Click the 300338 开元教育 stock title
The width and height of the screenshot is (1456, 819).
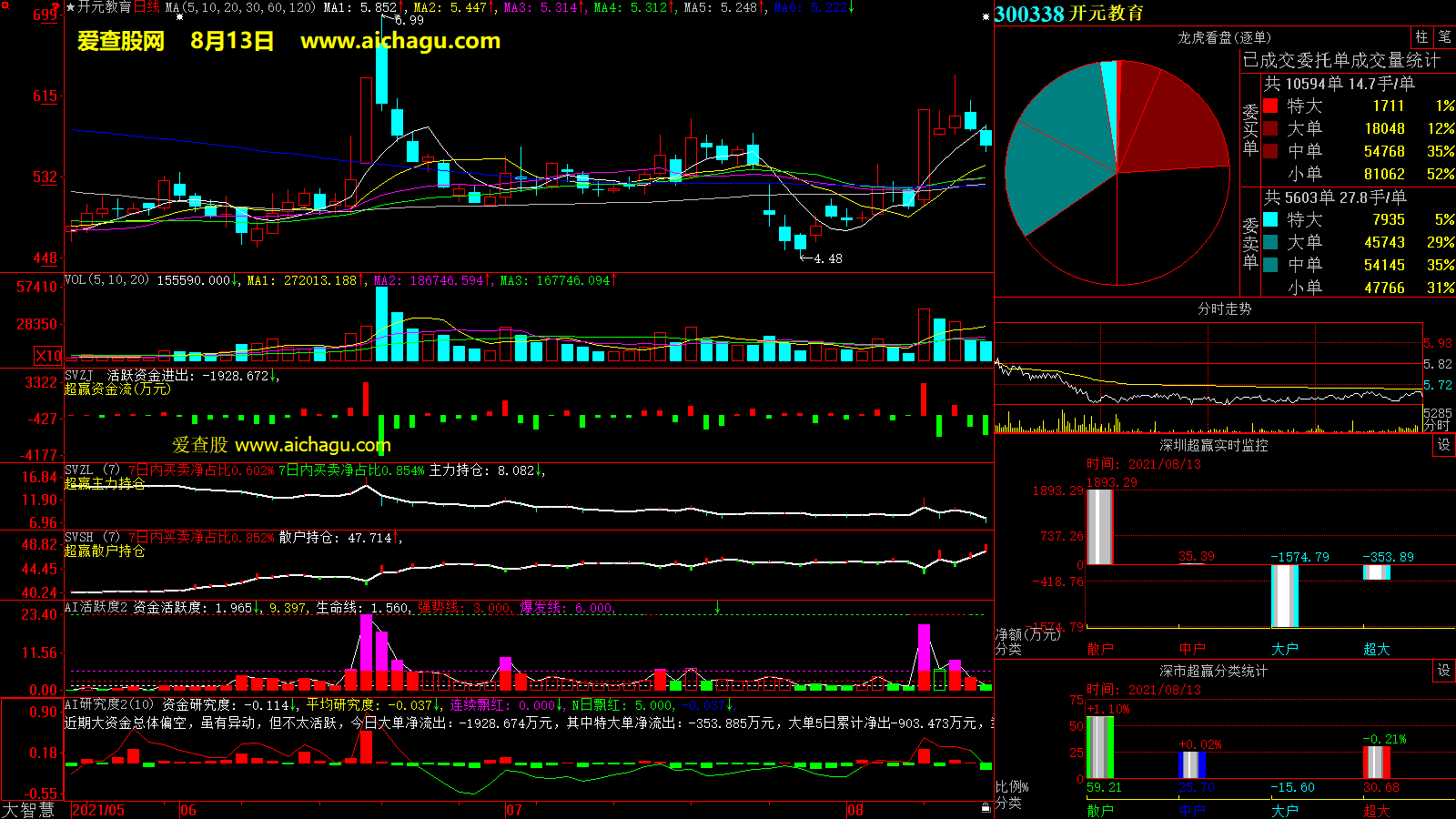pyautogui.click(x=1069, y=14)
